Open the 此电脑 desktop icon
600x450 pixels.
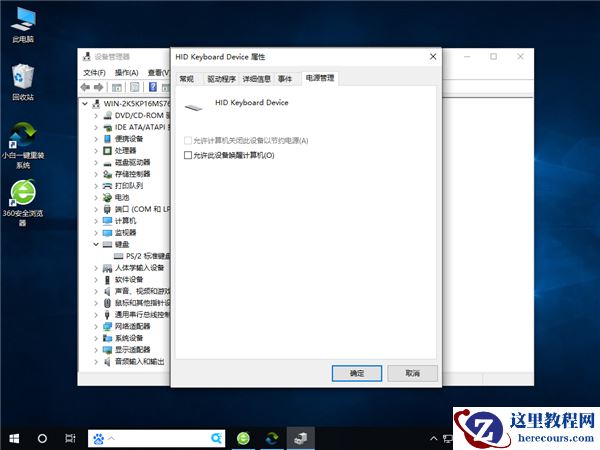pos(23,24)
